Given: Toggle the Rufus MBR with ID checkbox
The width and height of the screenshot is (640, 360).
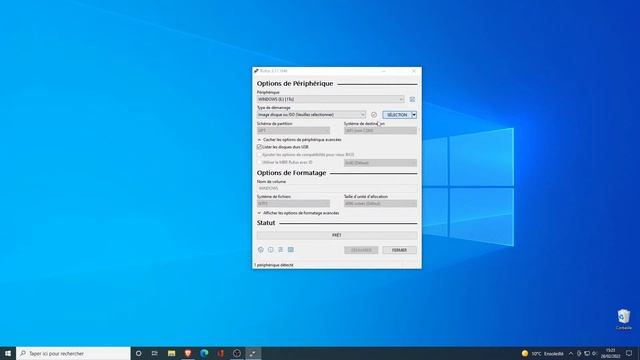Looking at the screenshot, I should pos(259,162).
